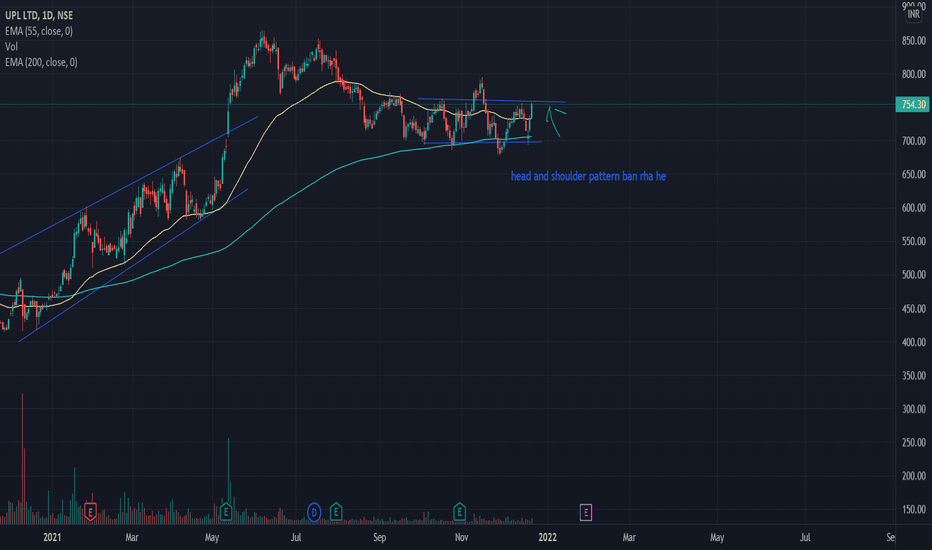
Task: Click the 850.00 price axis label
Action: tap(914, 41)
